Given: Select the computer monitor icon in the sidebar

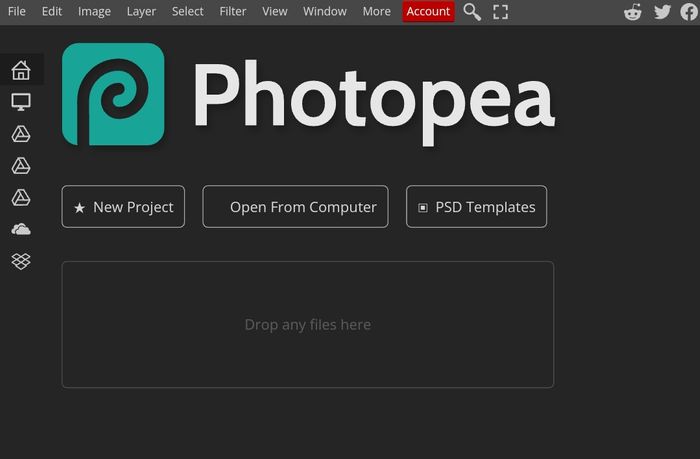Looking at the screenshot, I should point(21,102).
